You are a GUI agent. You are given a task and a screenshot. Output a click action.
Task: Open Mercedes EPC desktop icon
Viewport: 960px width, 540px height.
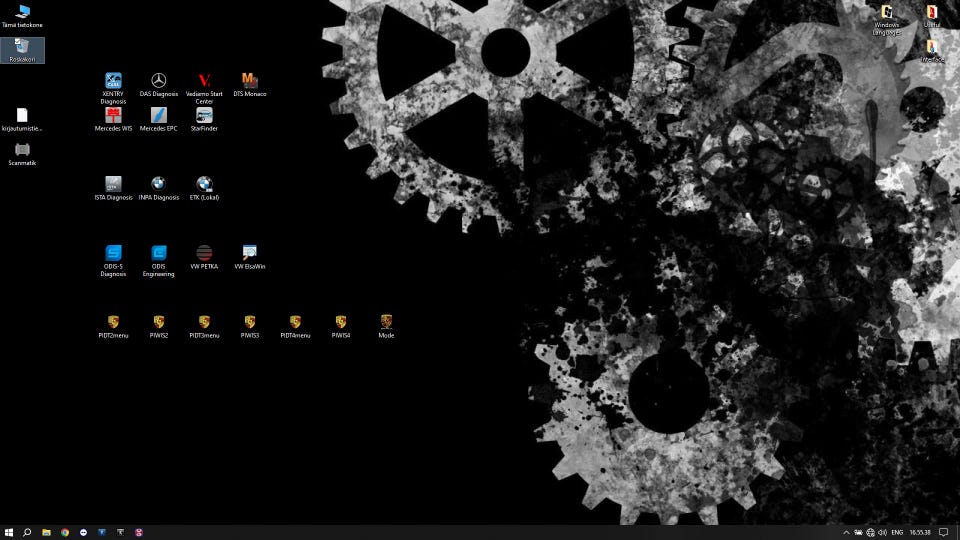pos(159,119)
